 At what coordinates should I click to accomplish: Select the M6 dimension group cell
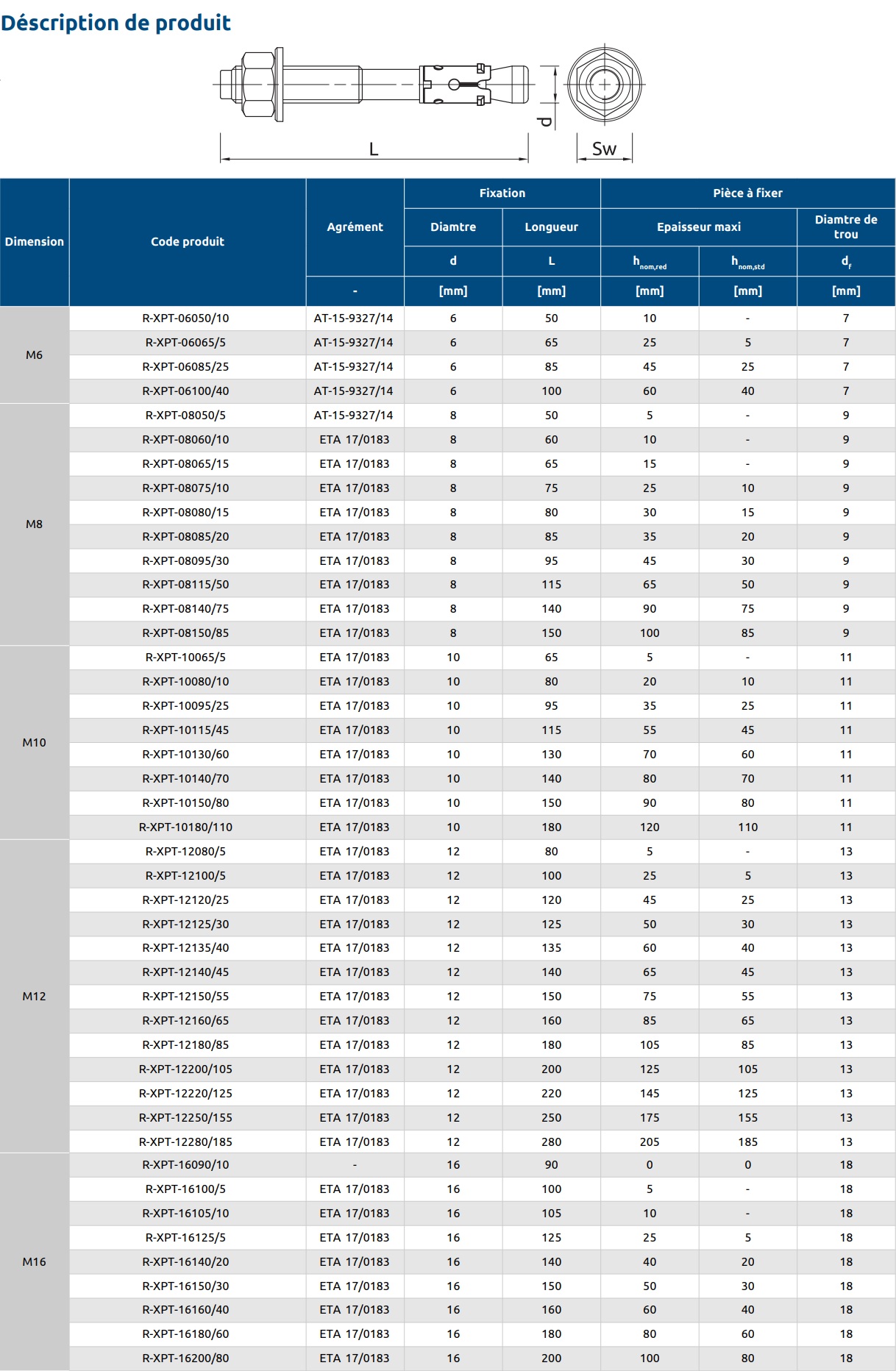coord(35,355)
